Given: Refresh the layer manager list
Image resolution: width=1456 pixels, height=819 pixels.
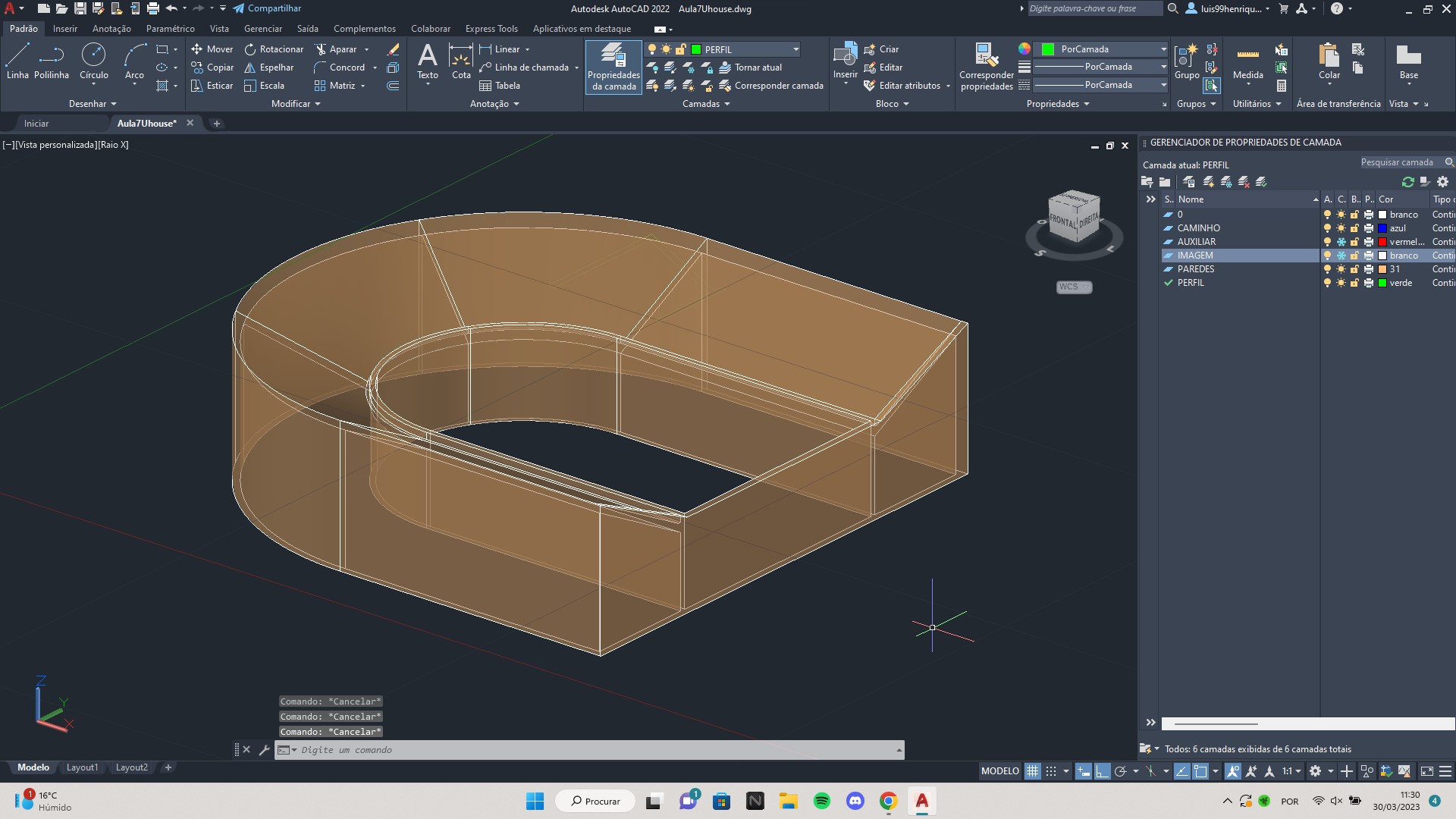Looking at the screenshot, I should pyautogui.click(x=1408, y=182).
